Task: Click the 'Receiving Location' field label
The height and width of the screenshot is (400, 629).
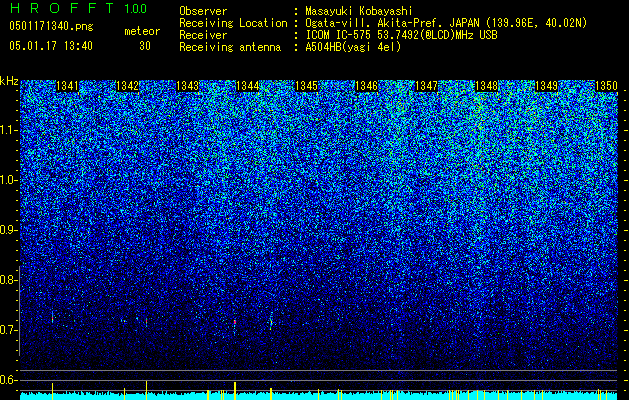Action: tap(233, 23)
